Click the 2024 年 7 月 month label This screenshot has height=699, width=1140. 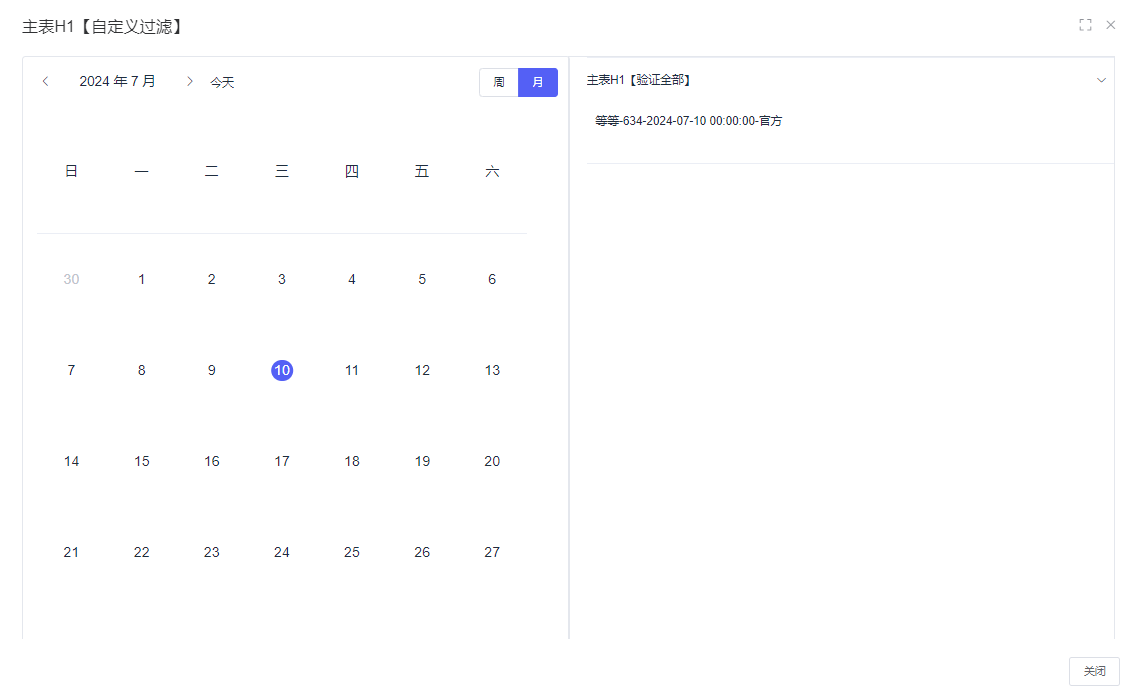(x=118, y=82)
